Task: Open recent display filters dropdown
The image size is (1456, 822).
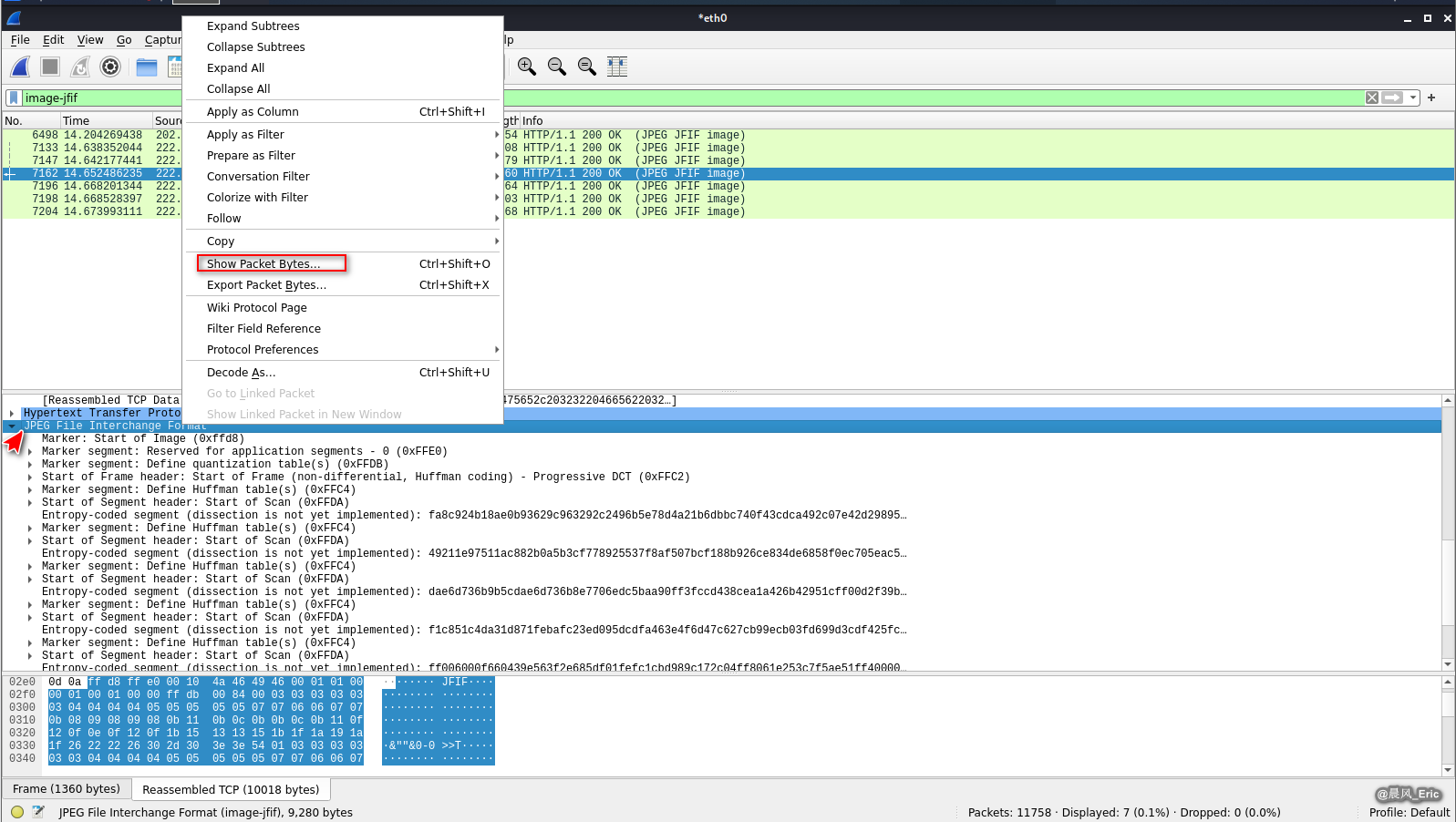Action: (x=1413, y=98)
